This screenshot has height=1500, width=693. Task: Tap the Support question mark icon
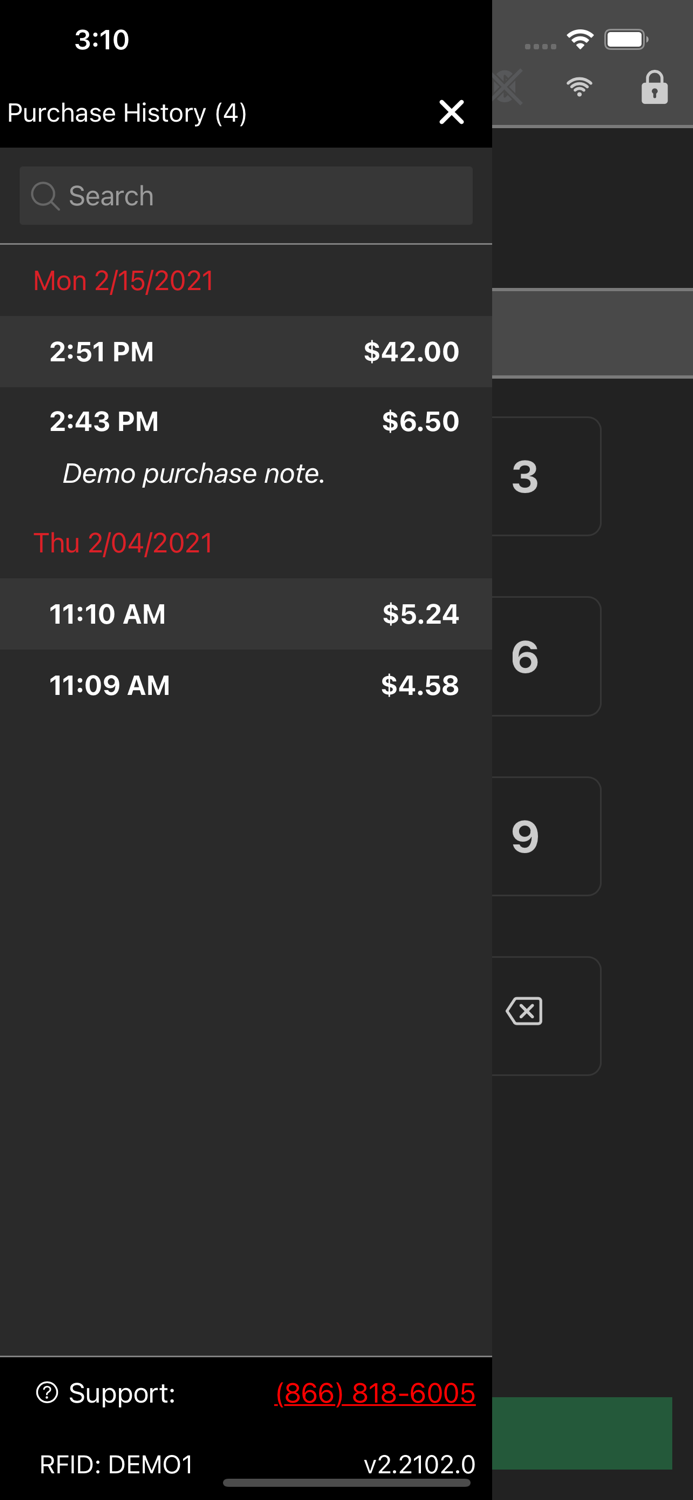[x=47, y=1392]
